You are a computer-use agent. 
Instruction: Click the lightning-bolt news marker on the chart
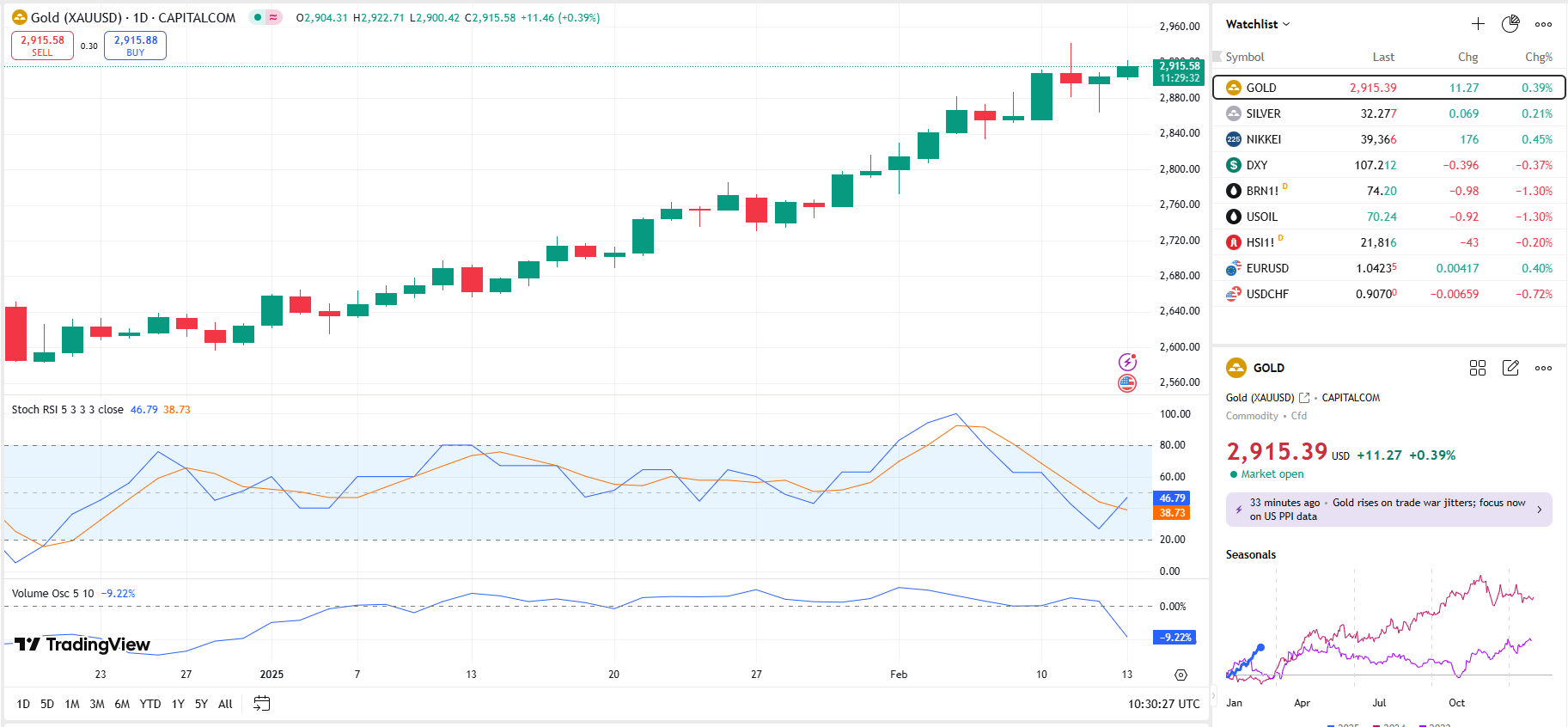click(x=1127, y=362)
